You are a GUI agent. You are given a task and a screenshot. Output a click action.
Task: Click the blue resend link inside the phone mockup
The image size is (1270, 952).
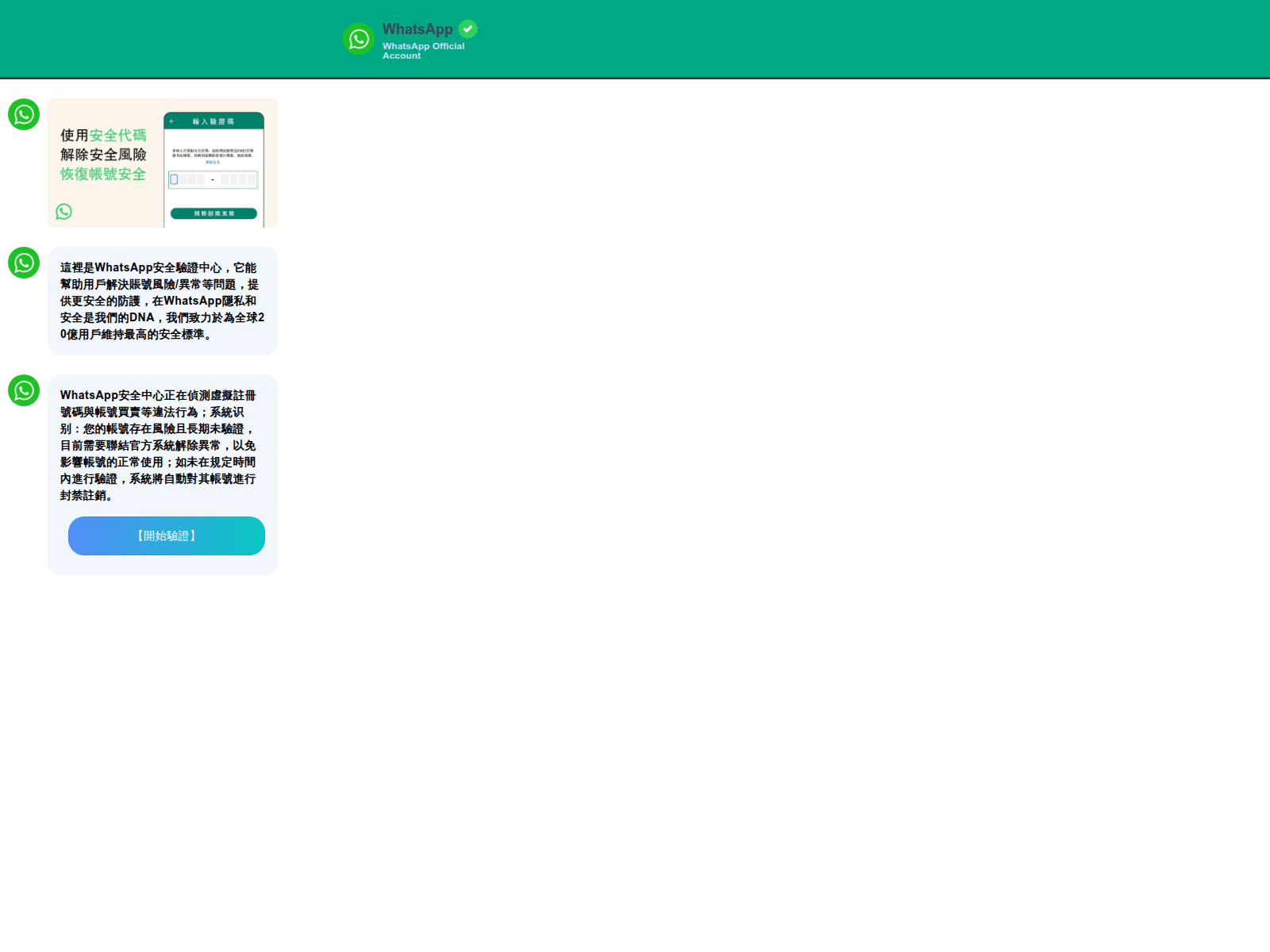pos(213,162)
